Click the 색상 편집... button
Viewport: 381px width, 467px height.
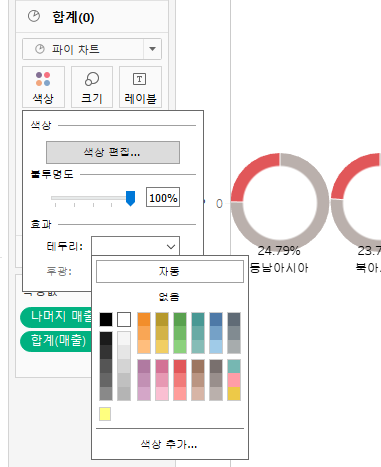[113, 152]
